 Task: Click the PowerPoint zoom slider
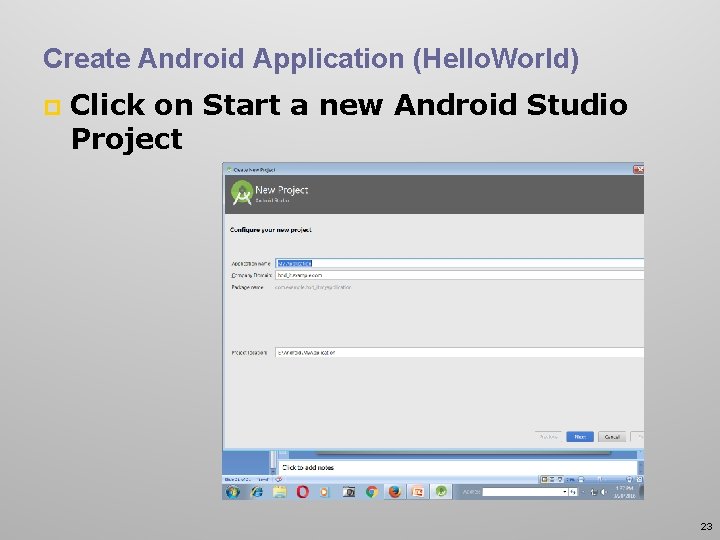pos(601,479)
